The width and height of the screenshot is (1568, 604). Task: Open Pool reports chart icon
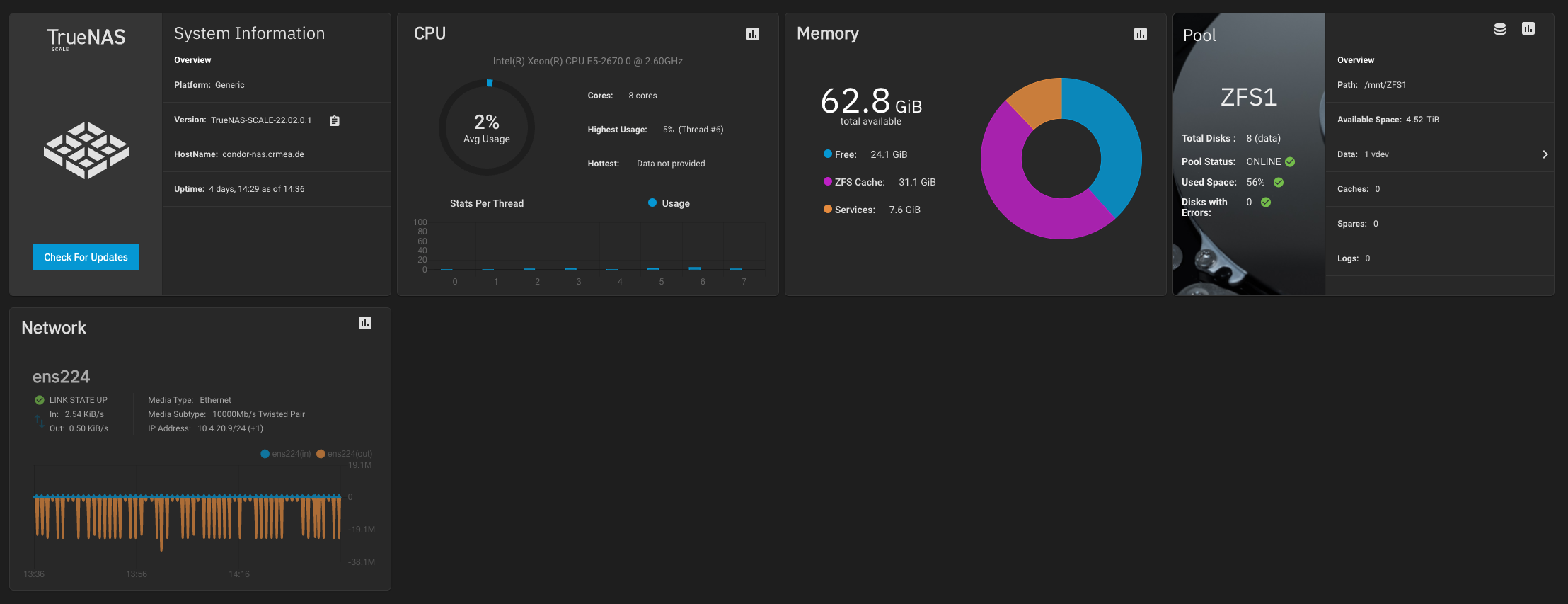click(1528, 28)
